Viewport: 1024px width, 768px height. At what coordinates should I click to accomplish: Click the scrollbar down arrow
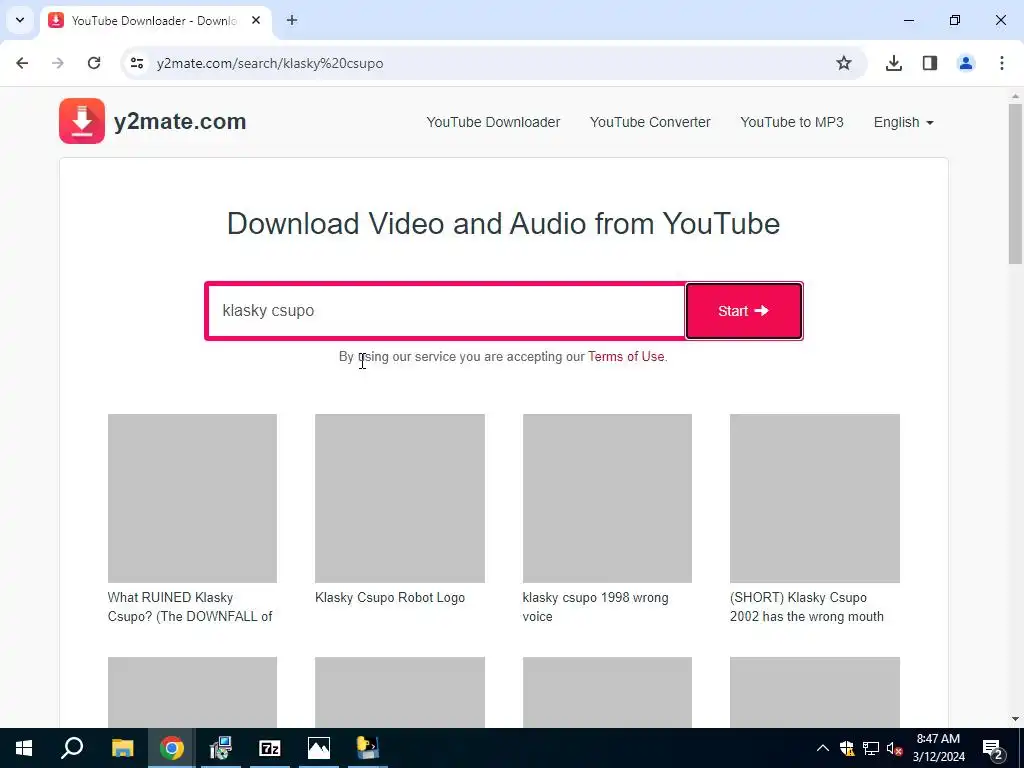point(1015,719)
